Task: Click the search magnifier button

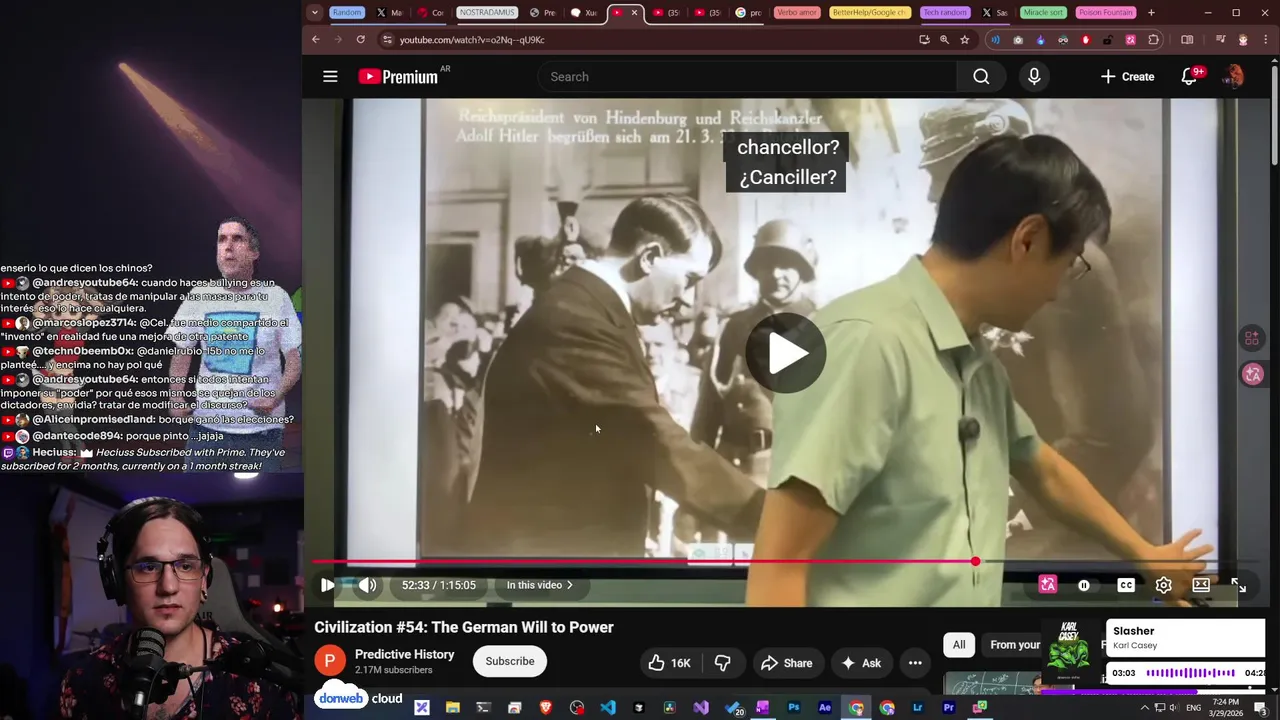Action: (x=981, y=76)
